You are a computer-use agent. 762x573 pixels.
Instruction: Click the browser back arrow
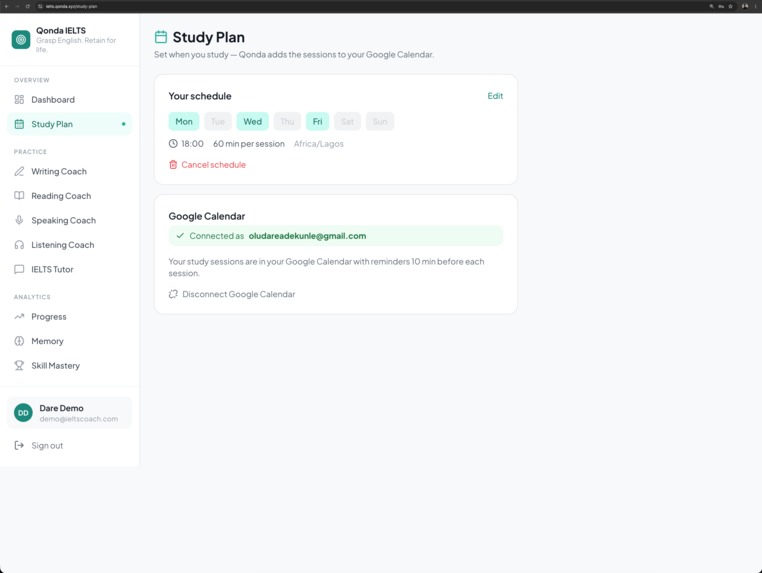point(6,6)
